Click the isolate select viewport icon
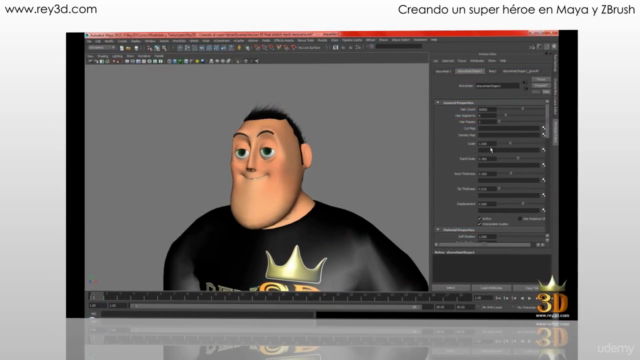This screenshot has width=640, height=360. tap(238, 61)
